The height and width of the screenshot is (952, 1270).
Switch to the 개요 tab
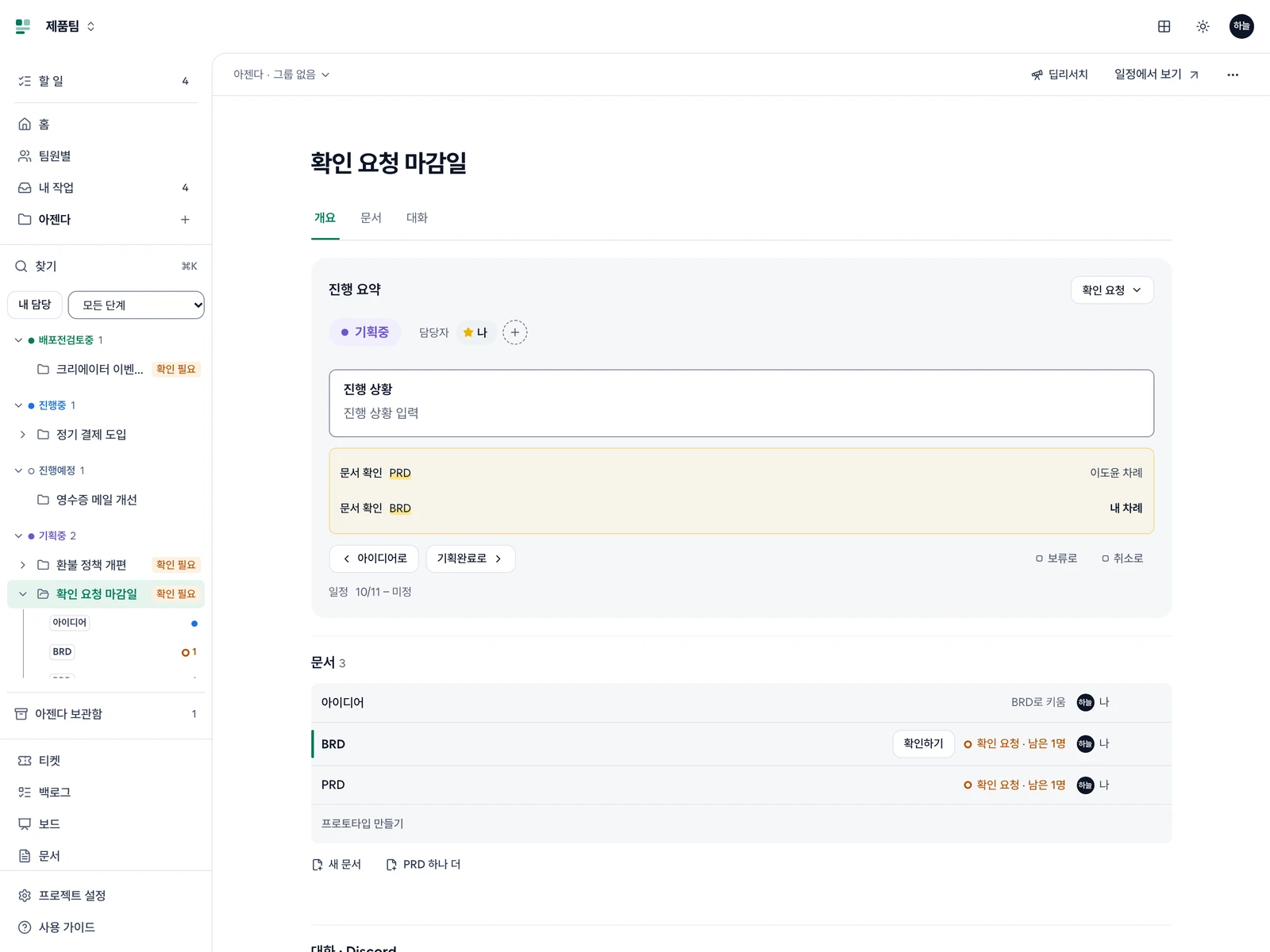tap(325, 218)
